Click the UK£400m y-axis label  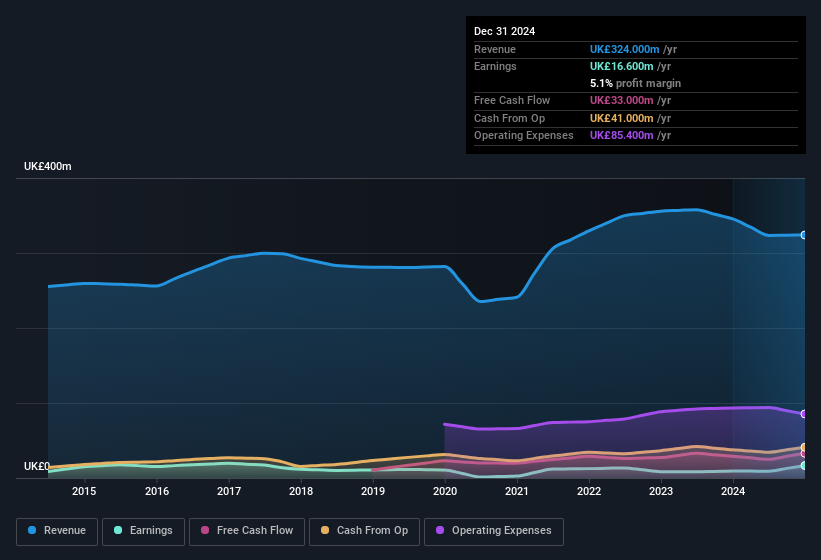pos(48,166)
